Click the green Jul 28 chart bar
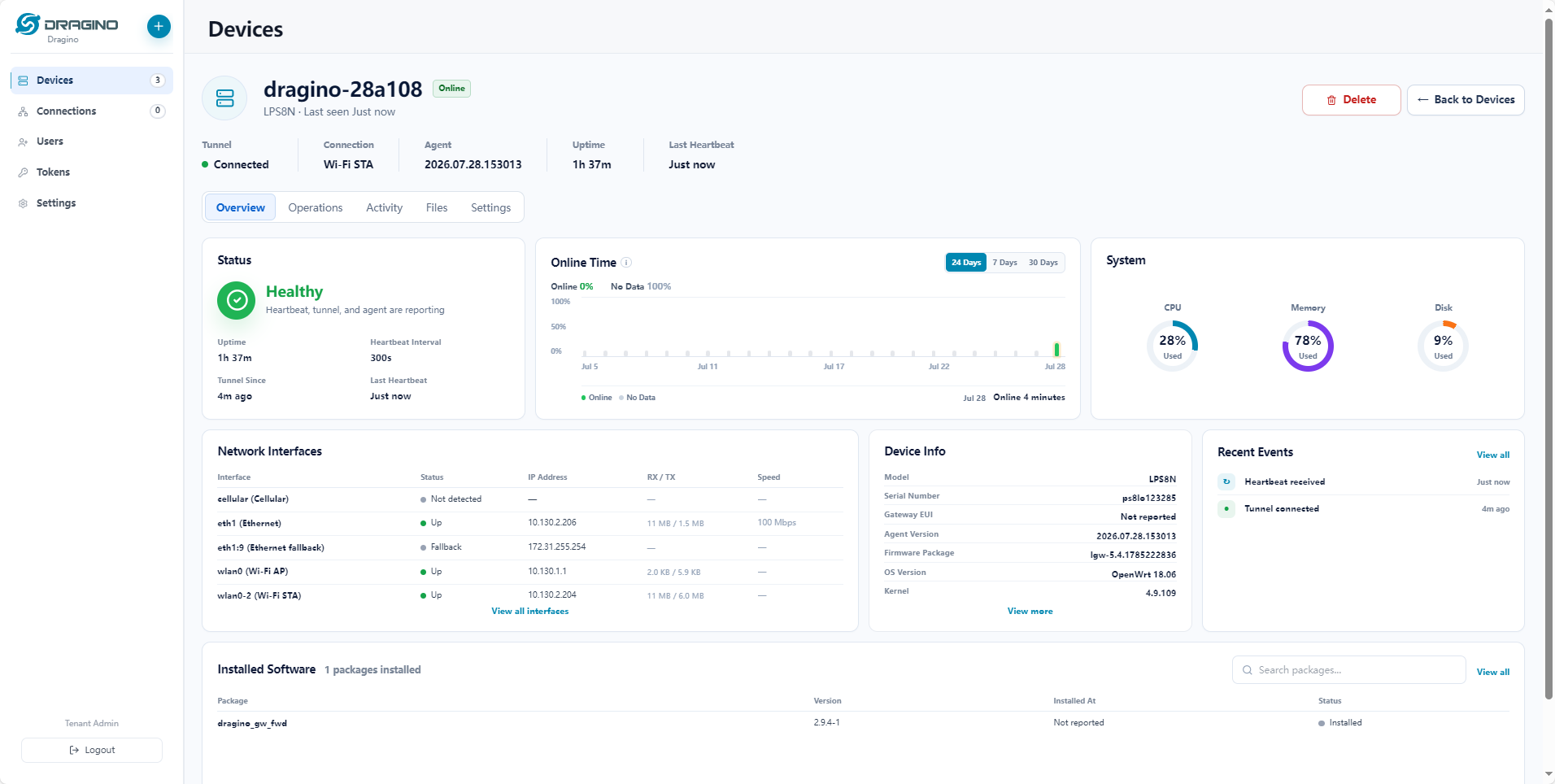1555x784 pixels. [1056, 350]
